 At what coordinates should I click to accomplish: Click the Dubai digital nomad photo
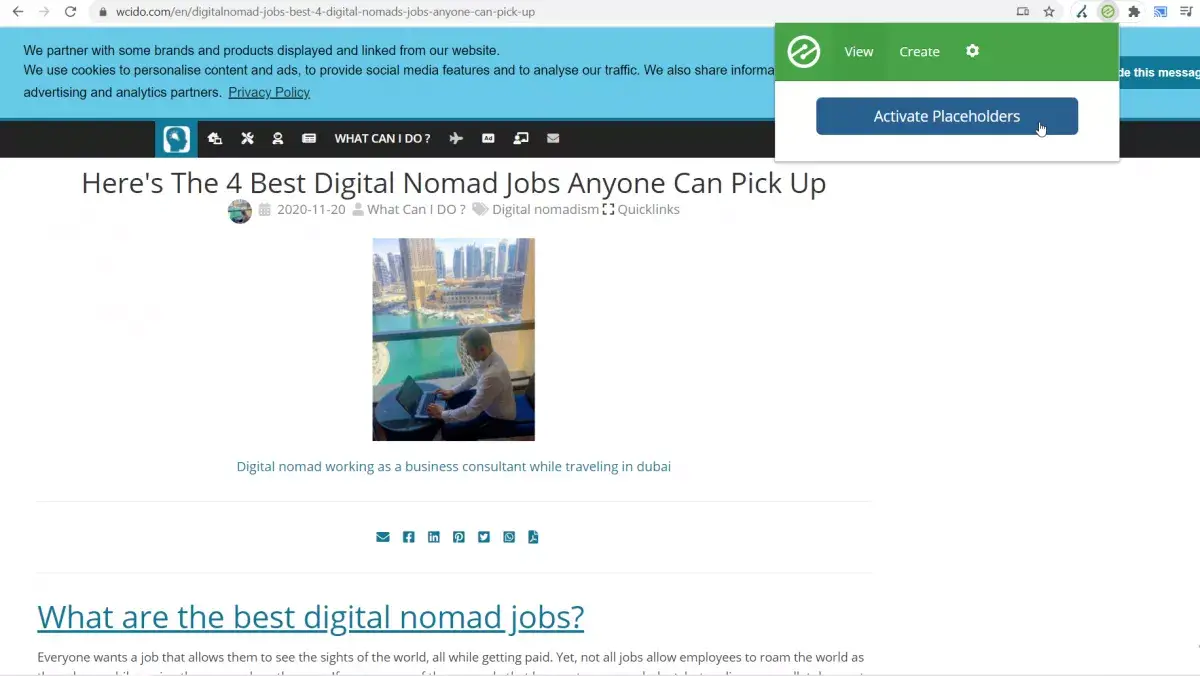[x=453, y=339]
